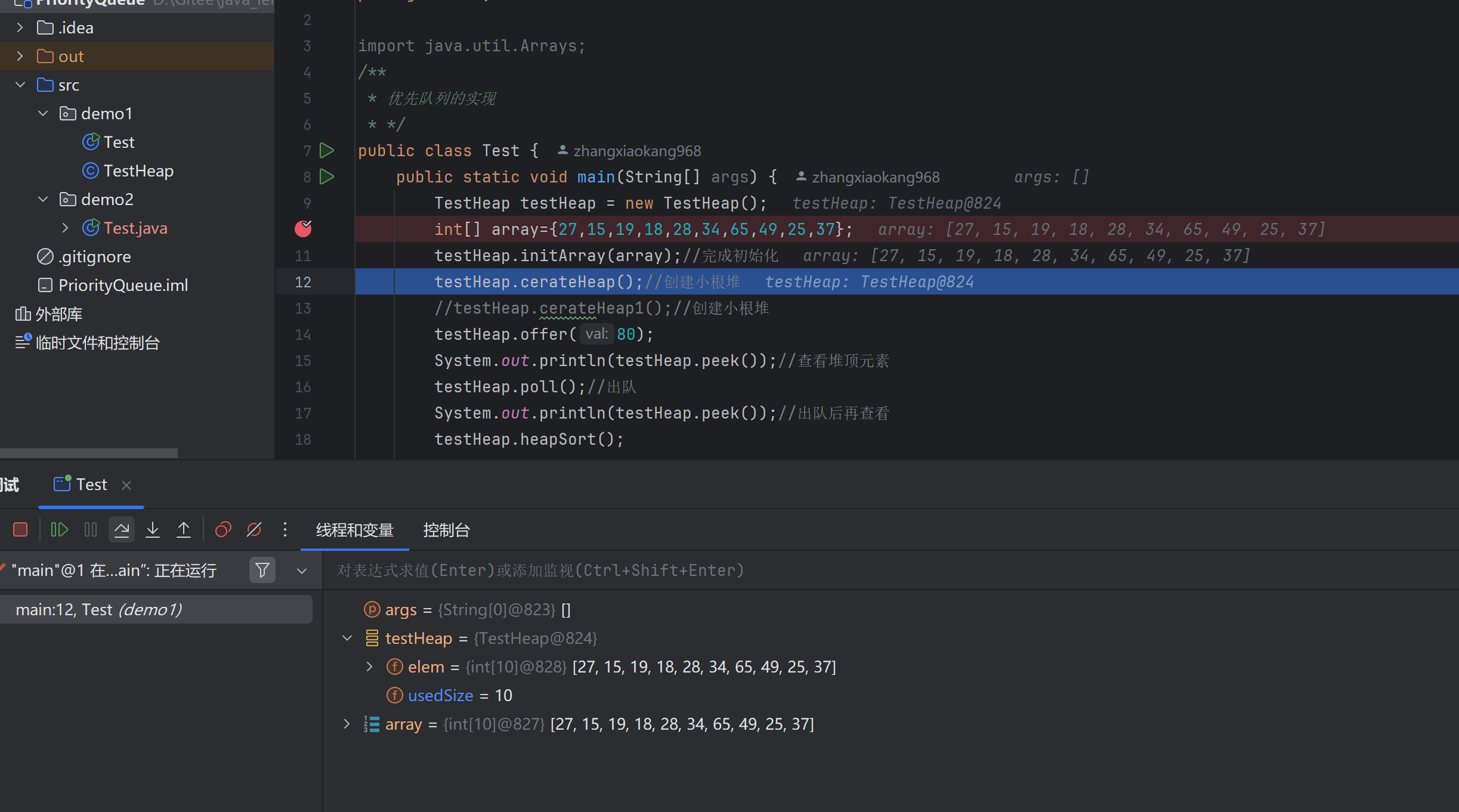
Task: Click the Step Over icon
Action: (122, 529)
